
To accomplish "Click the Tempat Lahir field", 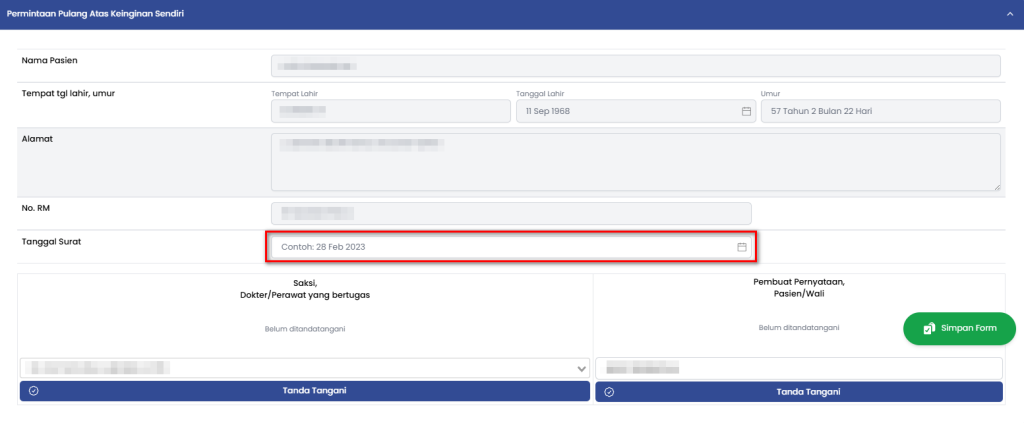I will 390,111.
